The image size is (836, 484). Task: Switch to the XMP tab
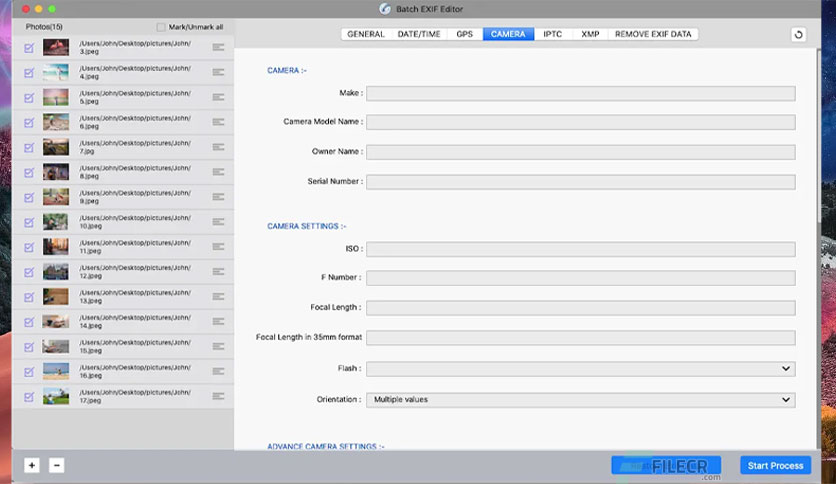590,34
